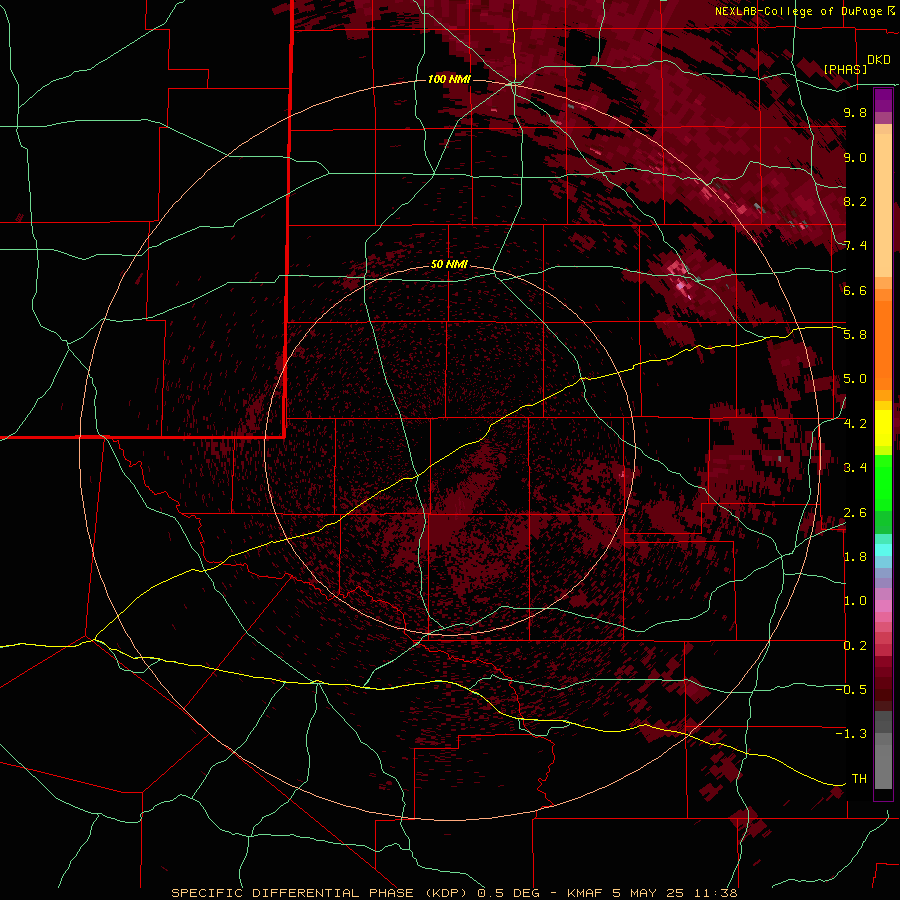The height and width of the screenshot is (900, 900).
Task: Click the 5.8 value on the color scale
Action: [855, 335]
